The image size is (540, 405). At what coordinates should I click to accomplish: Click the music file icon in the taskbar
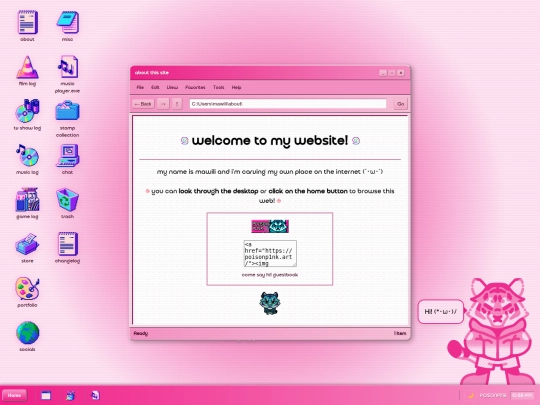pyautogui.click(x=95, y=395)
